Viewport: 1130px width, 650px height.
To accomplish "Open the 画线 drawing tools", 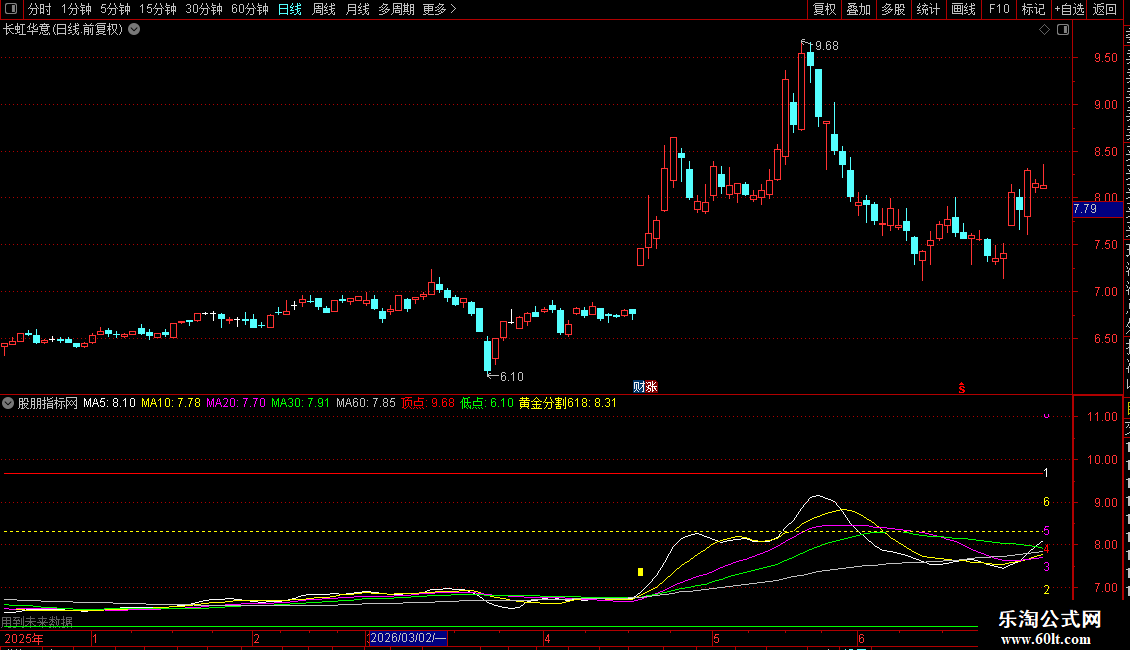I will pos(964,9).
